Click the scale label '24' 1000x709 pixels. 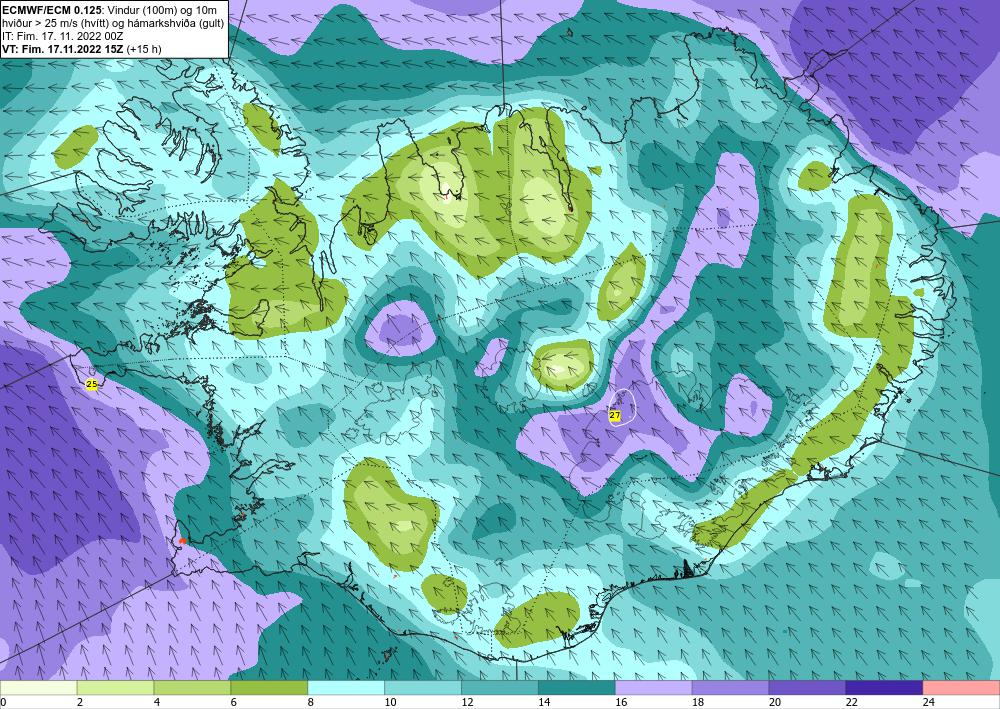point(929,702)
